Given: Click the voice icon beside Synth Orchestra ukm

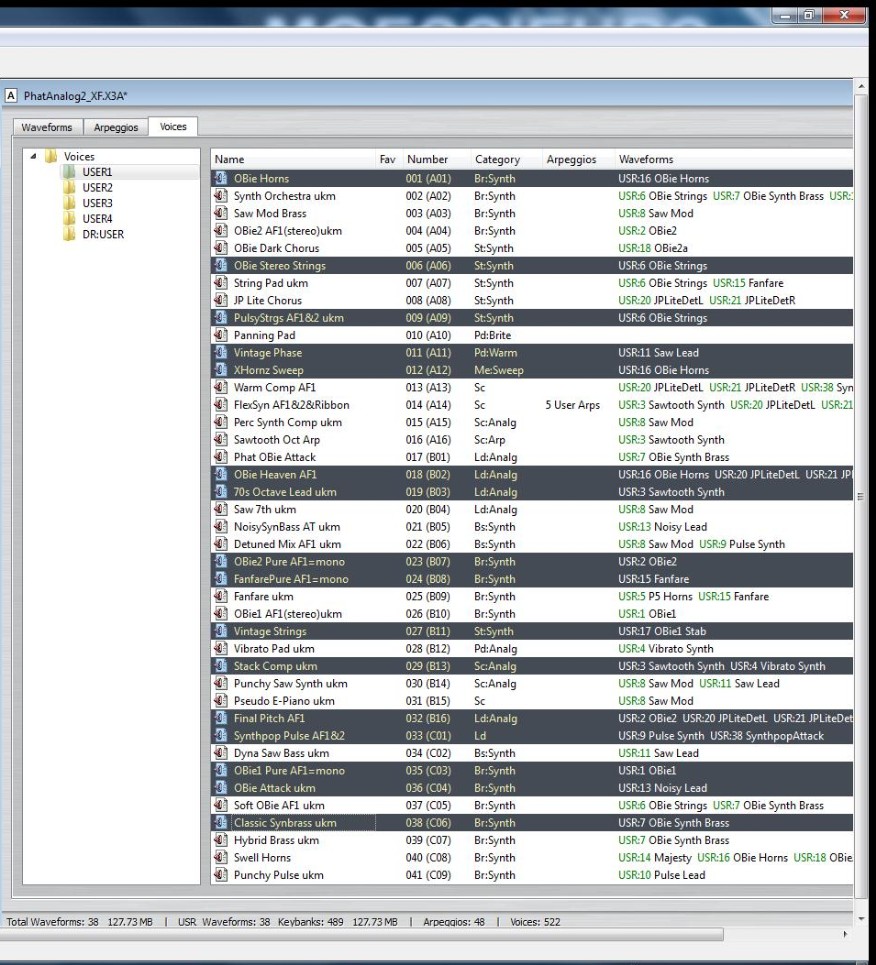Looking at the screenshot, I should pyautogui.click(x=220, y=196).
